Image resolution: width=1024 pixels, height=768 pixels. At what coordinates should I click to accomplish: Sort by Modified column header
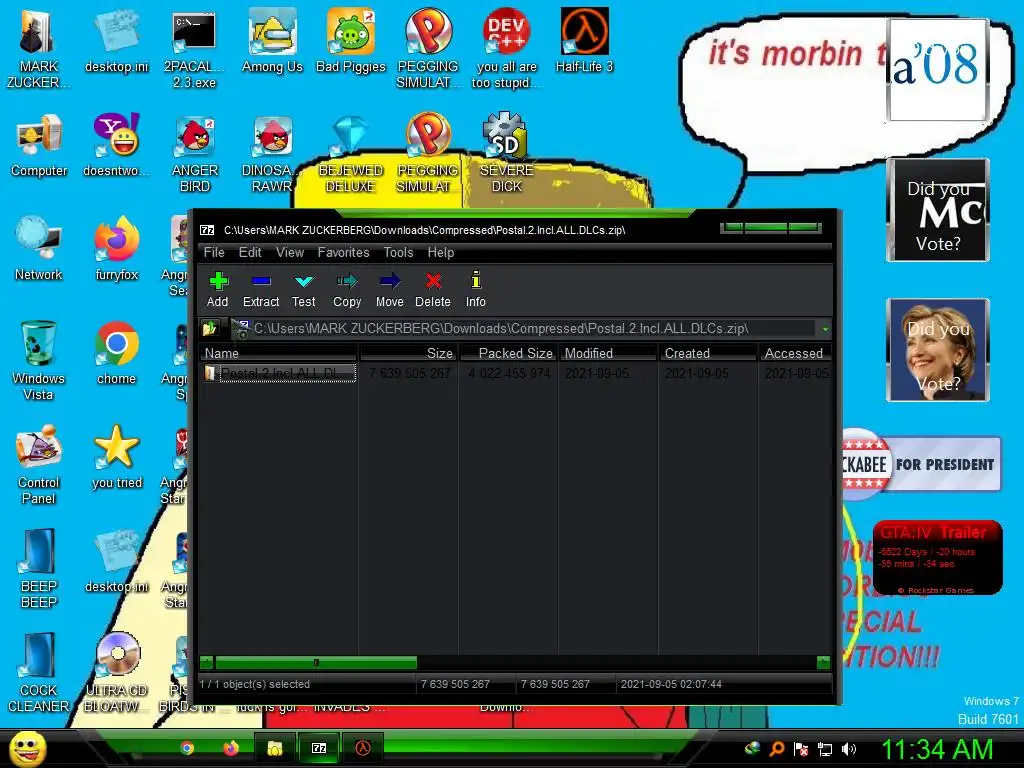(x=608, y=353)
